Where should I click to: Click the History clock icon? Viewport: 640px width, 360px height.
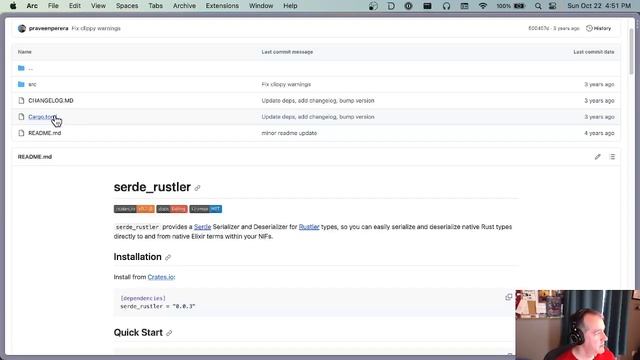point(589,28)
